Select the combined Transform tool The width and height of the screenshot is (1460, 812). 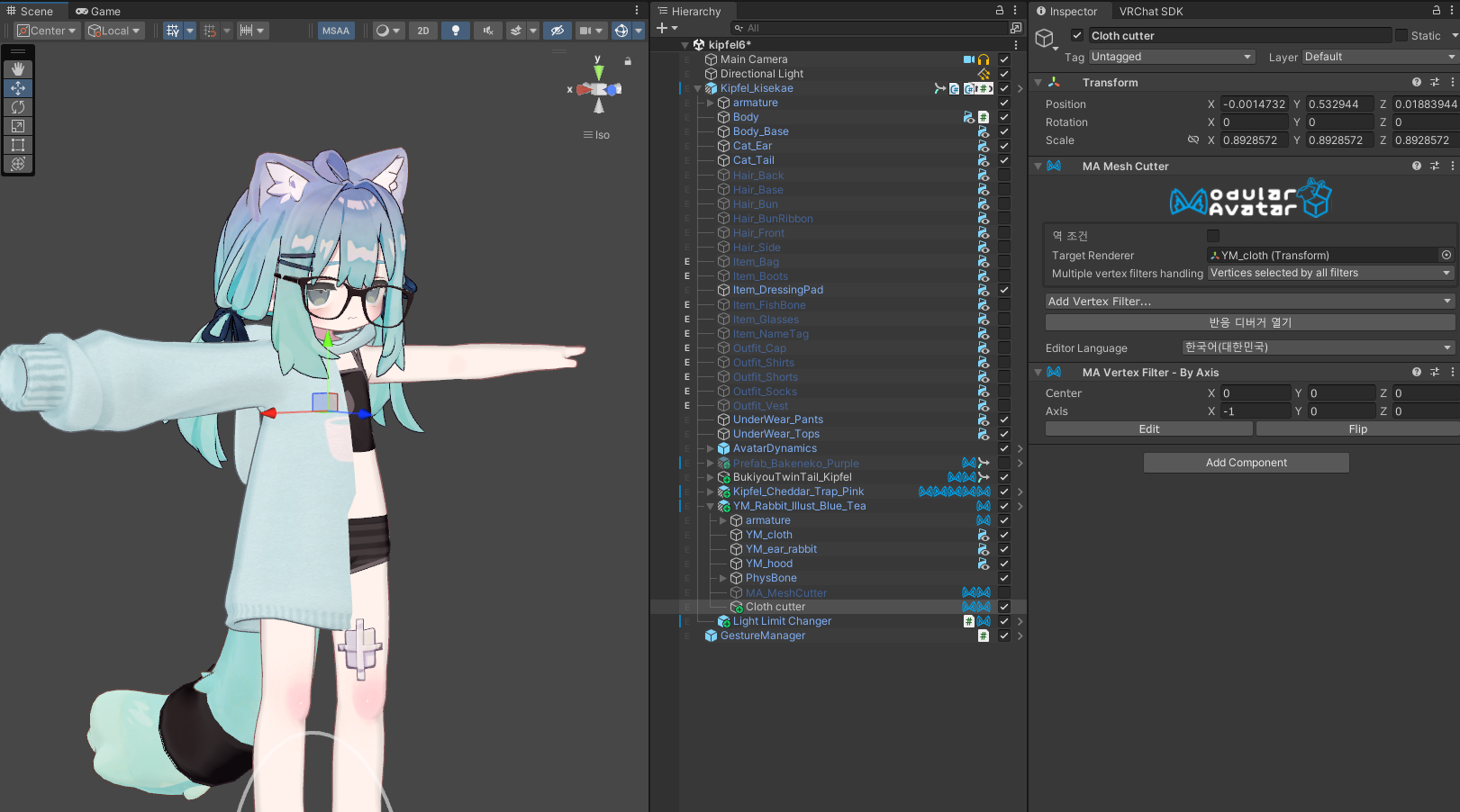tap(18, 164)
